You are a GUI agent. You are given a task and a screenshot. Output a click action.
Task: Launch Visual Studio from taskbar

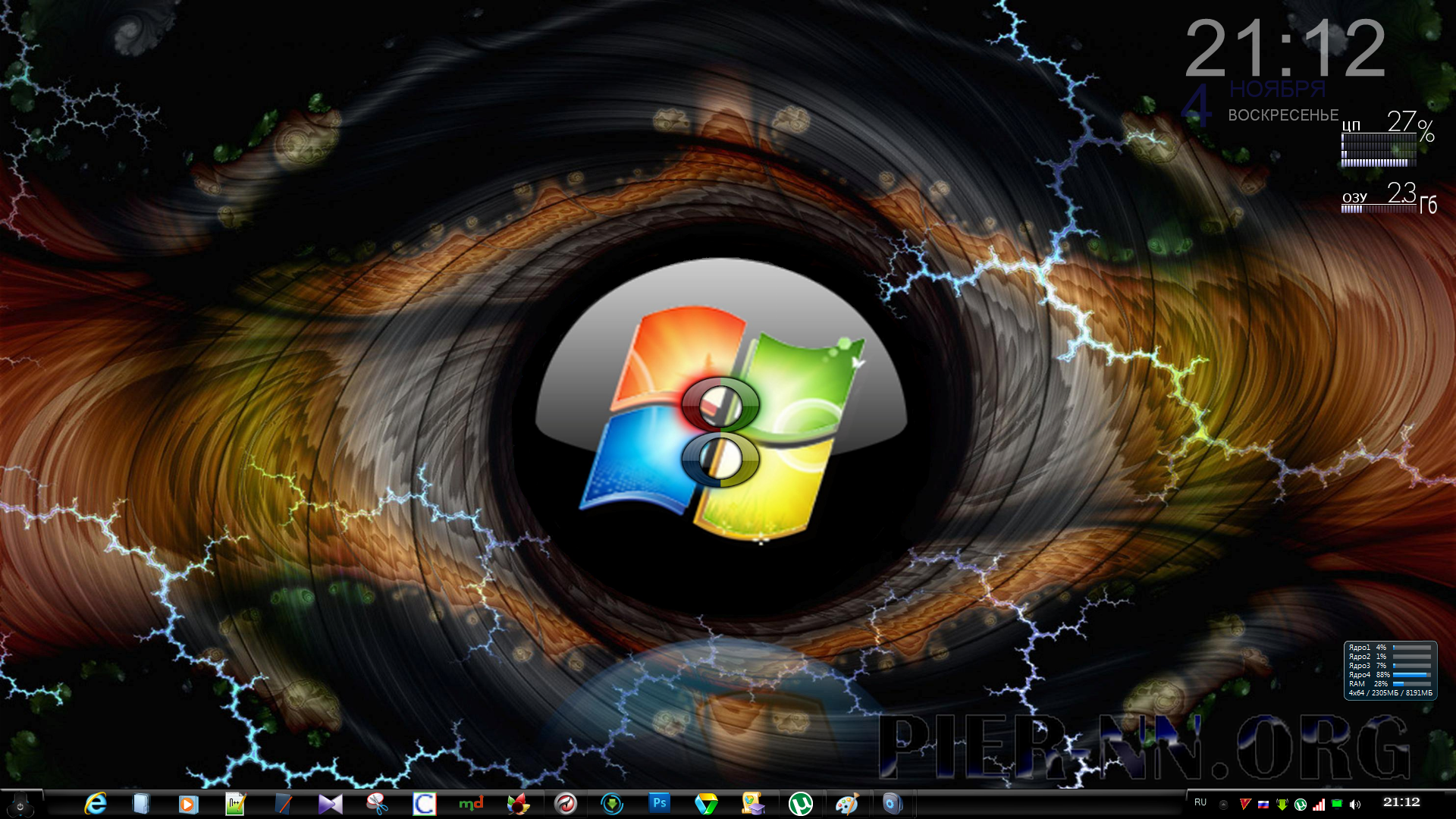tap(330, 804)
